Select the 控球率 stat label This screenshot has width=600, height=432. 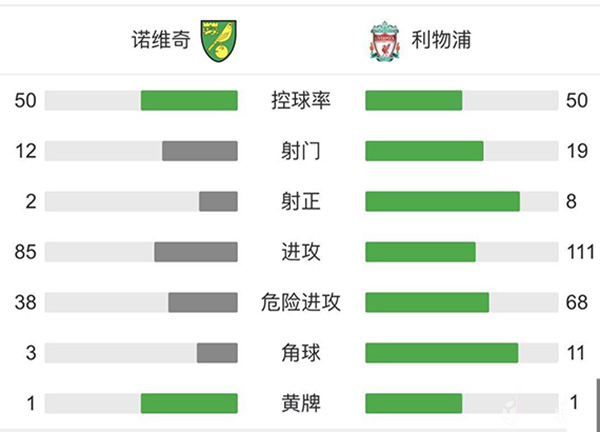tap(301, 101)
